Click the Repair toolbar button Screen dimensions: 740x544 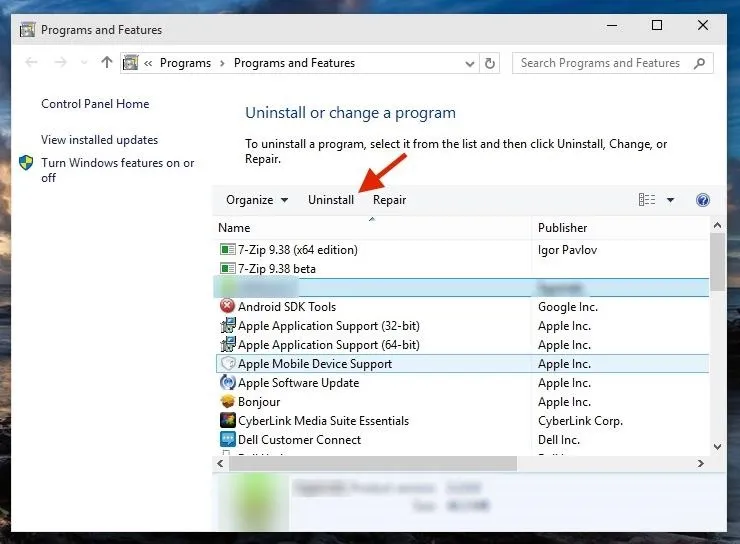pyautogui.click(x=389, y=200)
